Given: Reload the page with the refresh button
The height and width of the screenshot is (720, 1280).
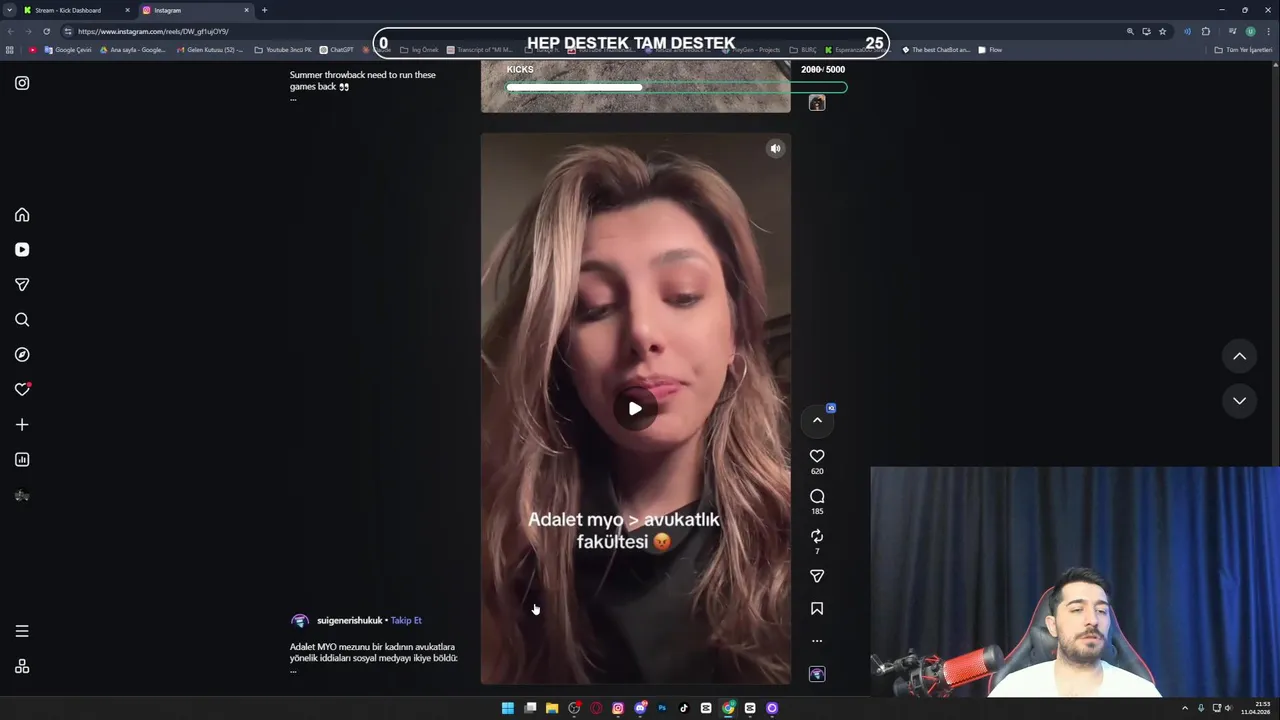Looking at the screenshot, I should [x=46, y=31].
